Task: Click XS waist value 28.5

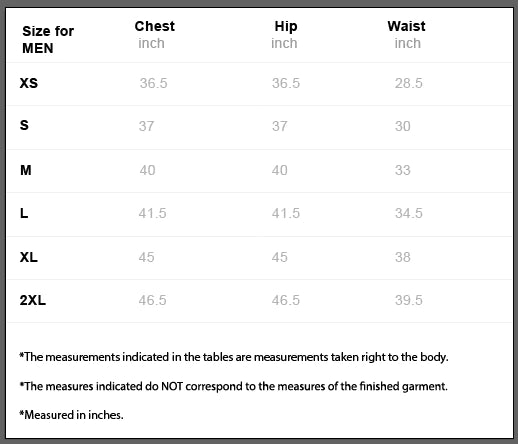Action: (x=409, y=83)
